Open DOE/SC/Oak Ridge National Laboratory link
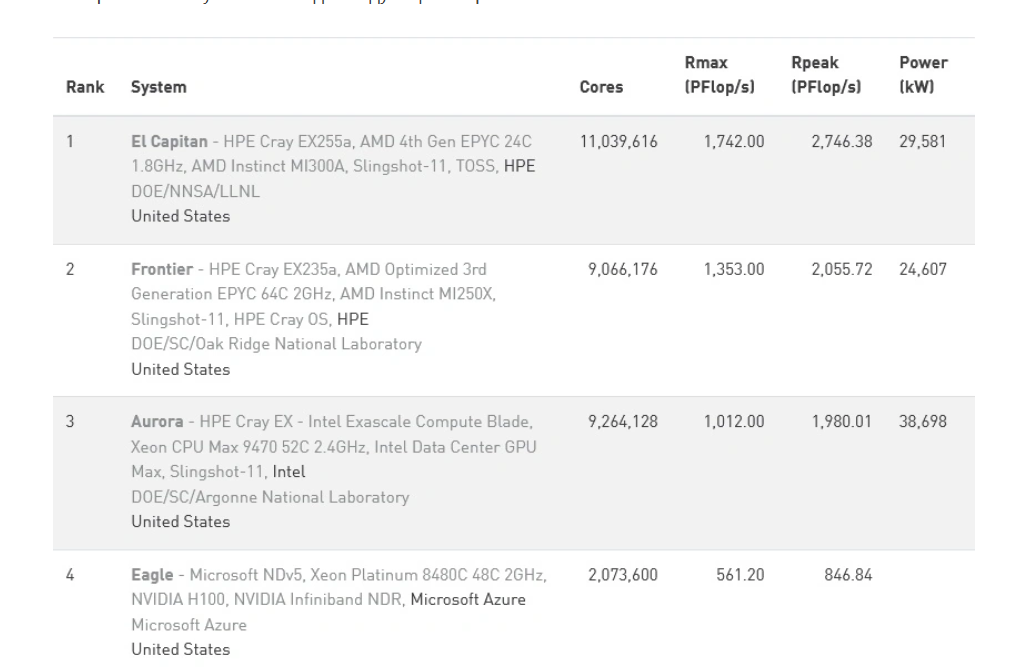The width and height of the screenshot is (1016, 668). 276,344
